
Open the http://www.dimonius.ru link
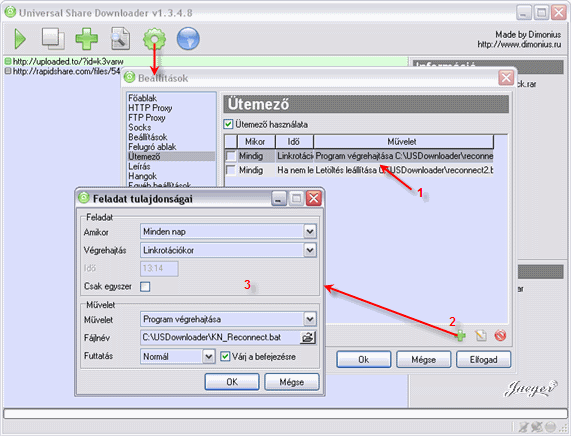click(519, 44)
